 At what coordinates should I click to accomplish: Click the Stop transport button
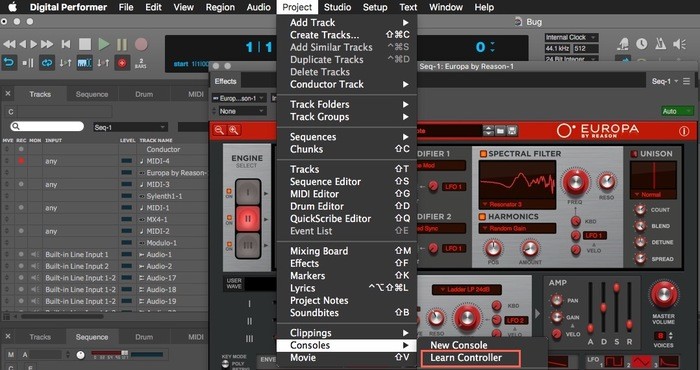[x=85, y=44]
